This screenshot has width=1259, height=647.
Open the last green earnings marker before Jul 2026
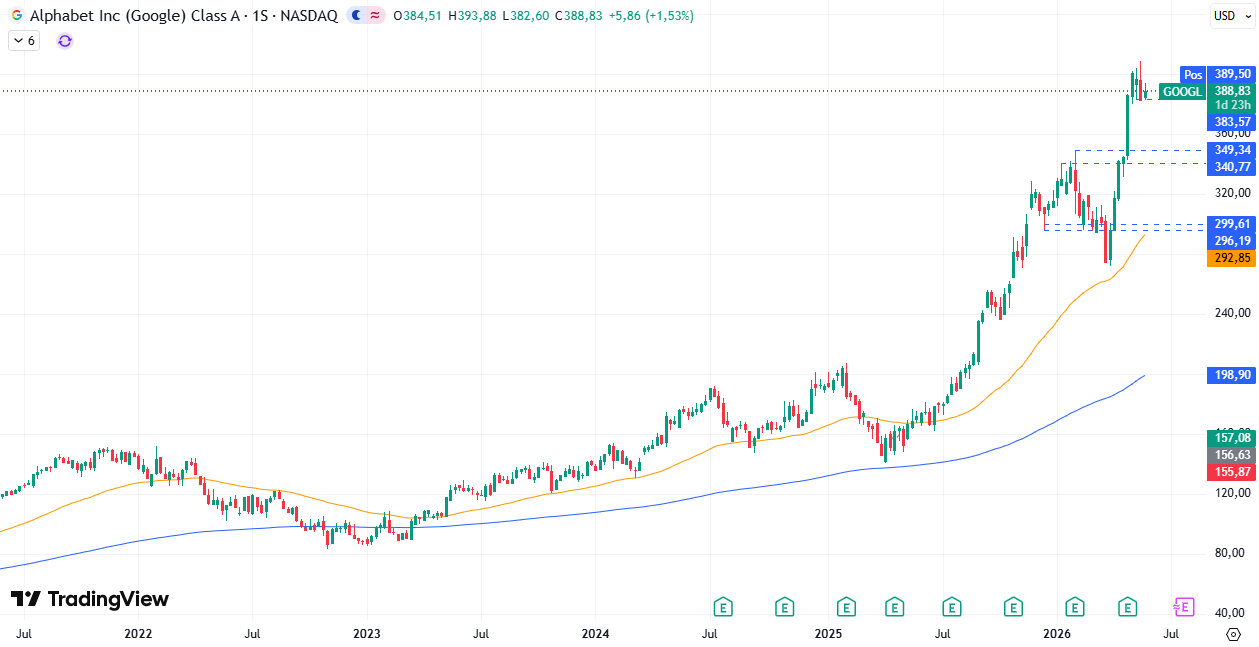point(1128,606)
